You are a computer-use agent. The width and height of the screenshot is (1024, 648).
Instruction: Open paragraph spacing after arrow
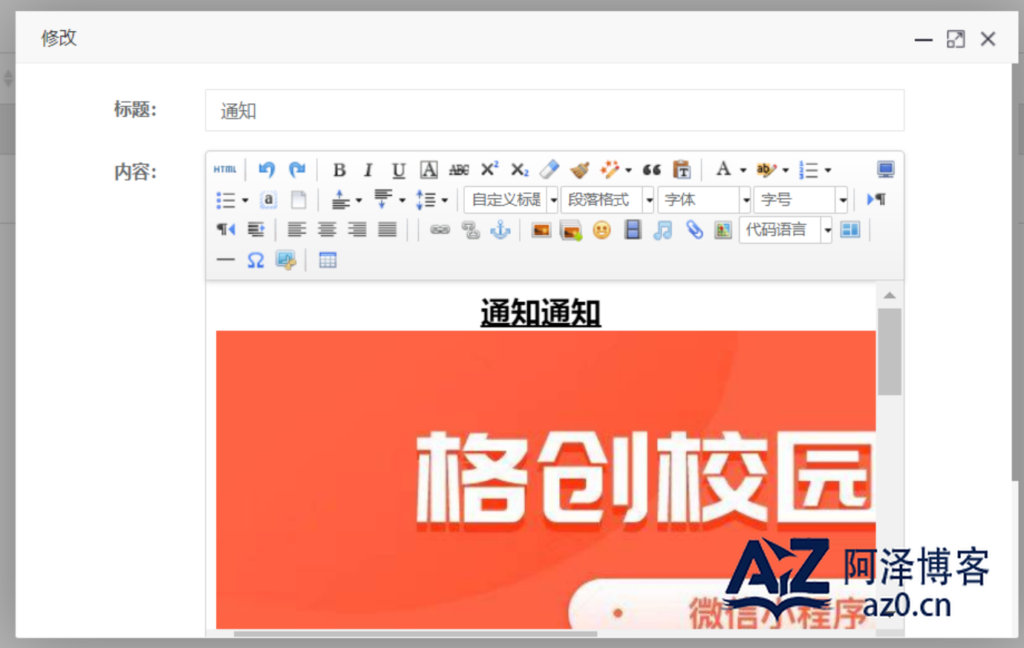pyautogui.click(x=402, y=201)
